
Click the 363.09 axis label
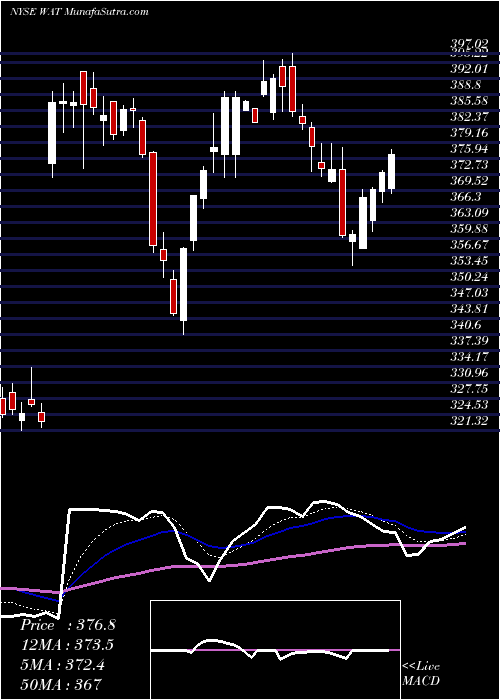point(467,213)
